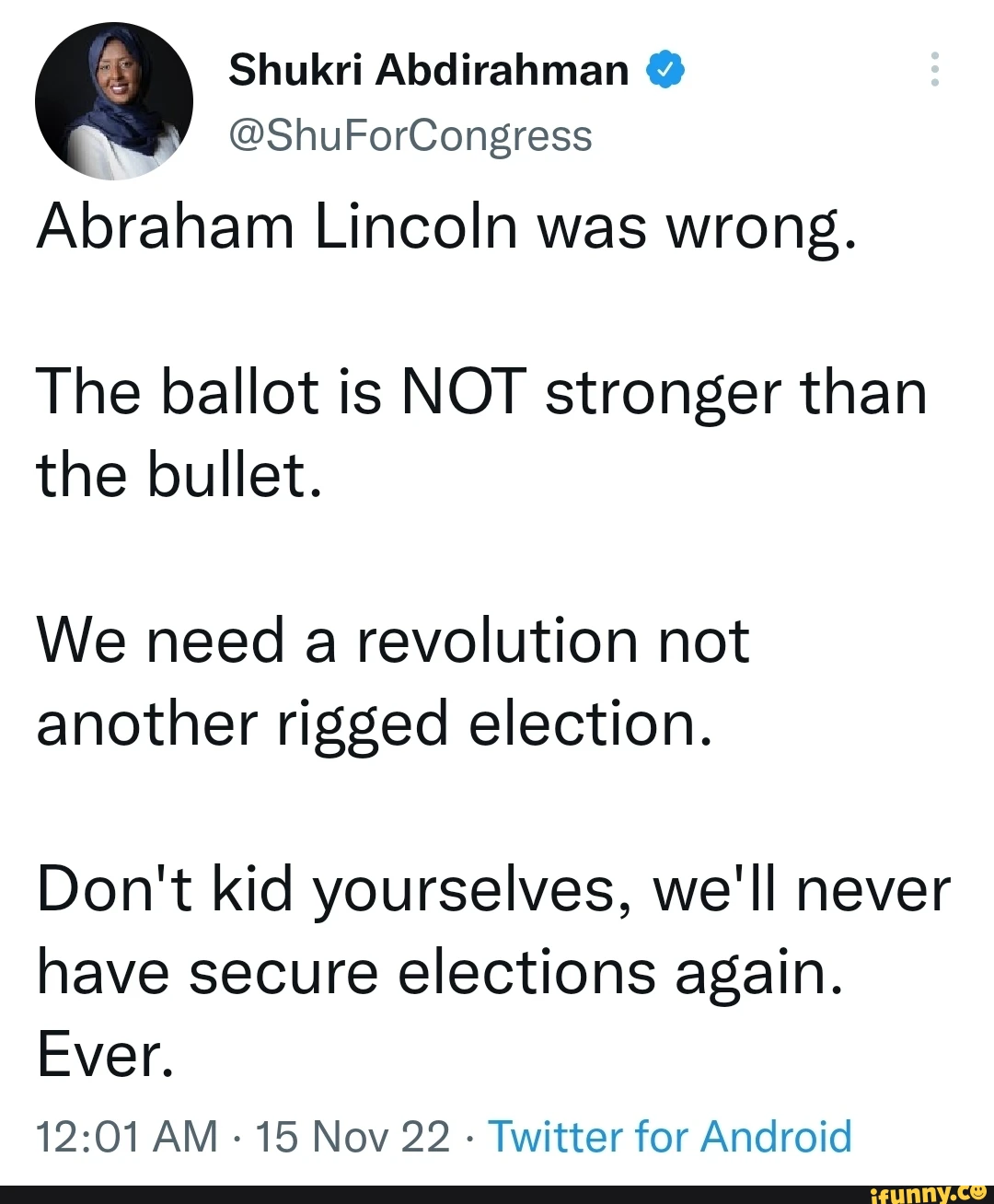Click the 12:01 AM timestamp

point(127,1136)
